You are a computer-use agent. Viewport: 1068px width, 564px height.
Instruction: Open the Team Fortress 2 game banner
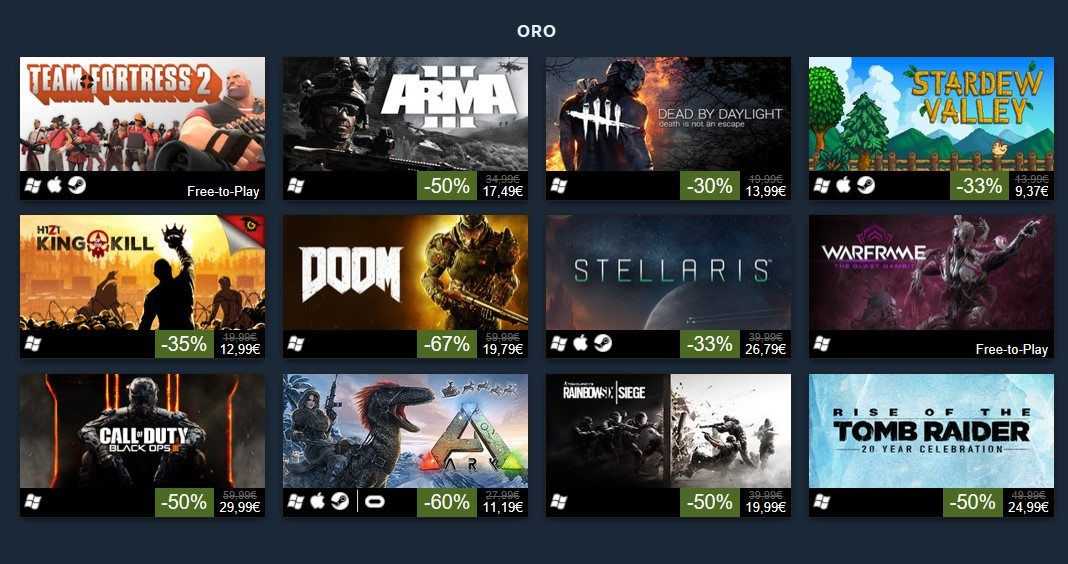(x=142, y=114)
